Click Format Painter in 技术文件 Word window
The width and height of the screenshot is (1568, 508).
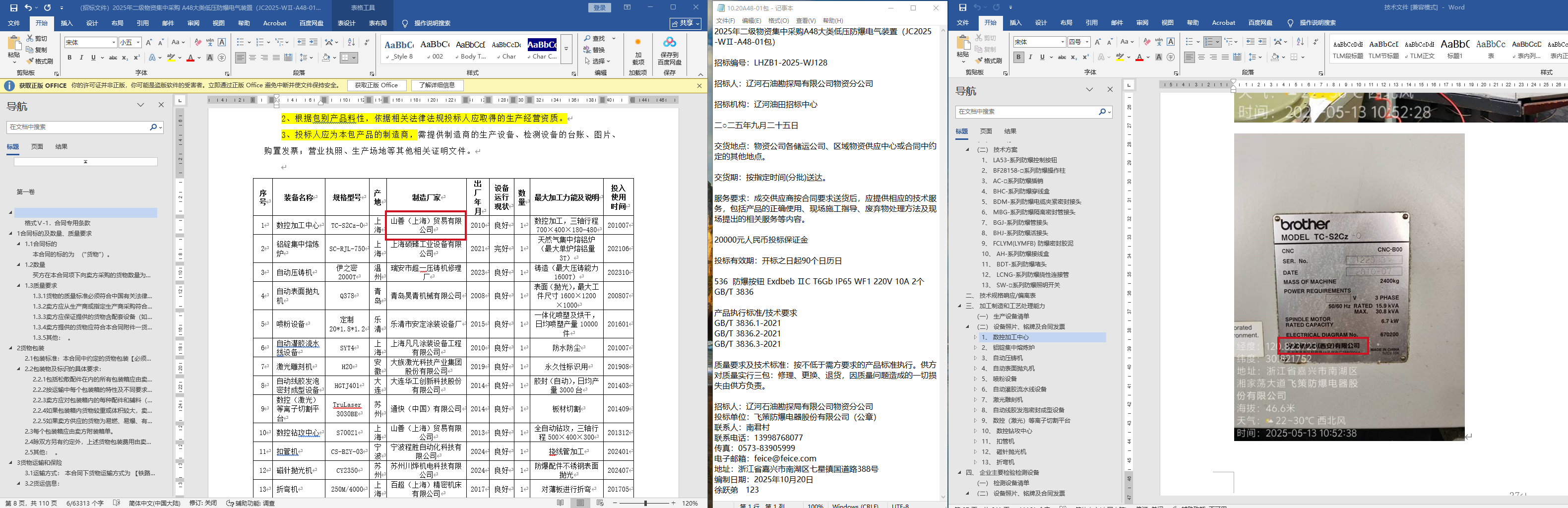point(989,61)
